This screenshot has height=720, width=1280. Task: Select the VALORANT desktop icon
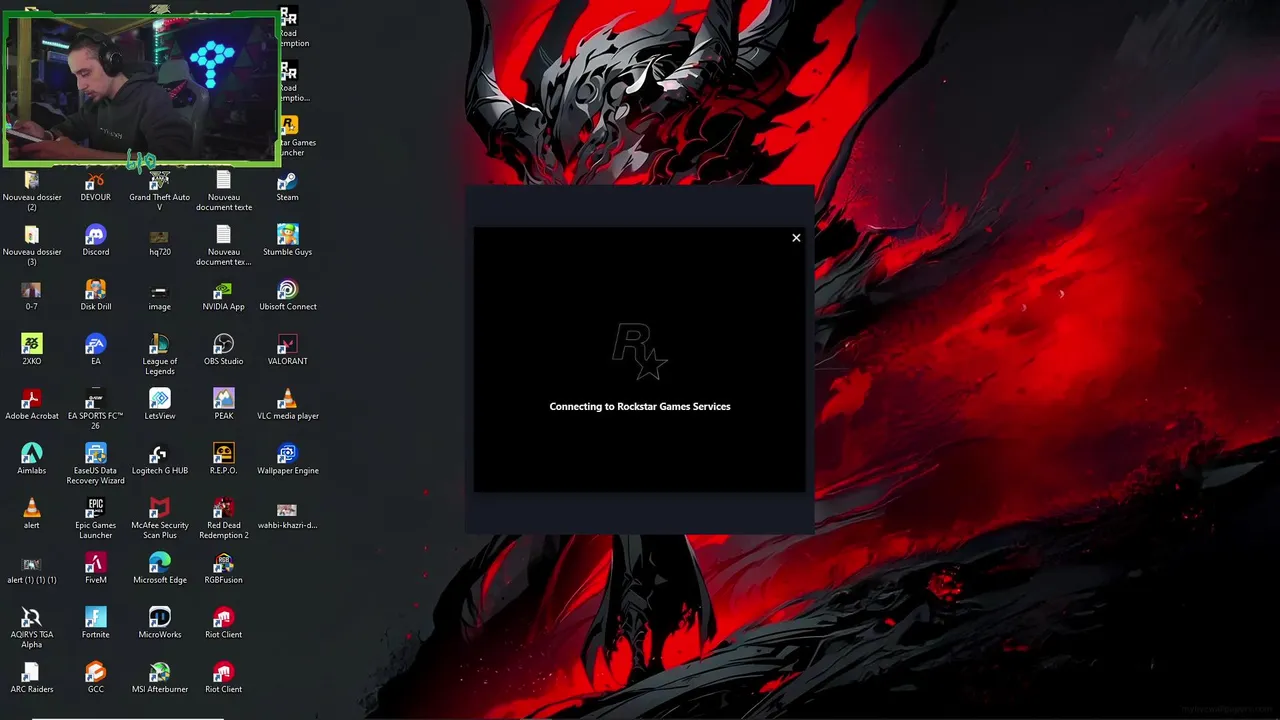(x=287, y=350)
